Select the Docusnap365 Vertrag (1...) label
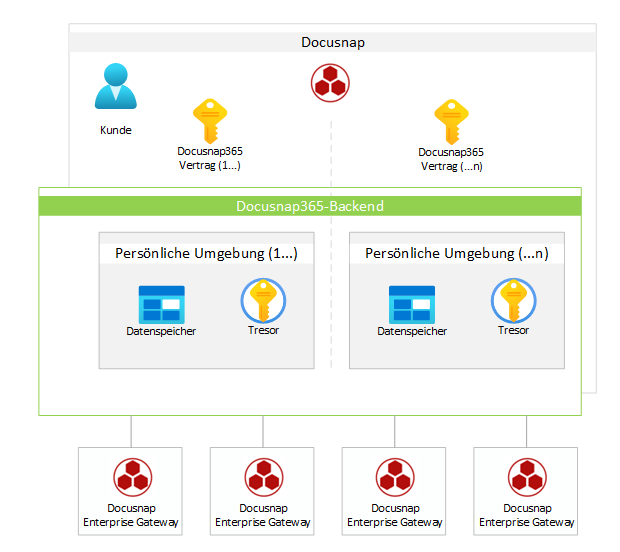The image size is (620, 552). pyautogui.click(x=210, y=158)
